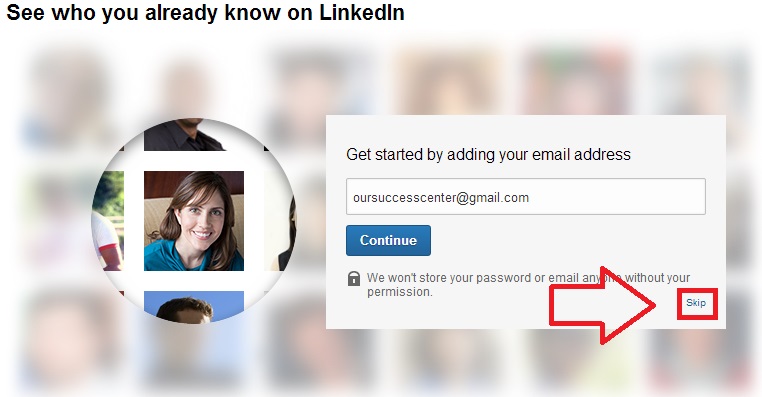Viewport: 762px width, 397px height.
Task: Click the Get started by adding your email address text
Action: [x=488, y=155]
